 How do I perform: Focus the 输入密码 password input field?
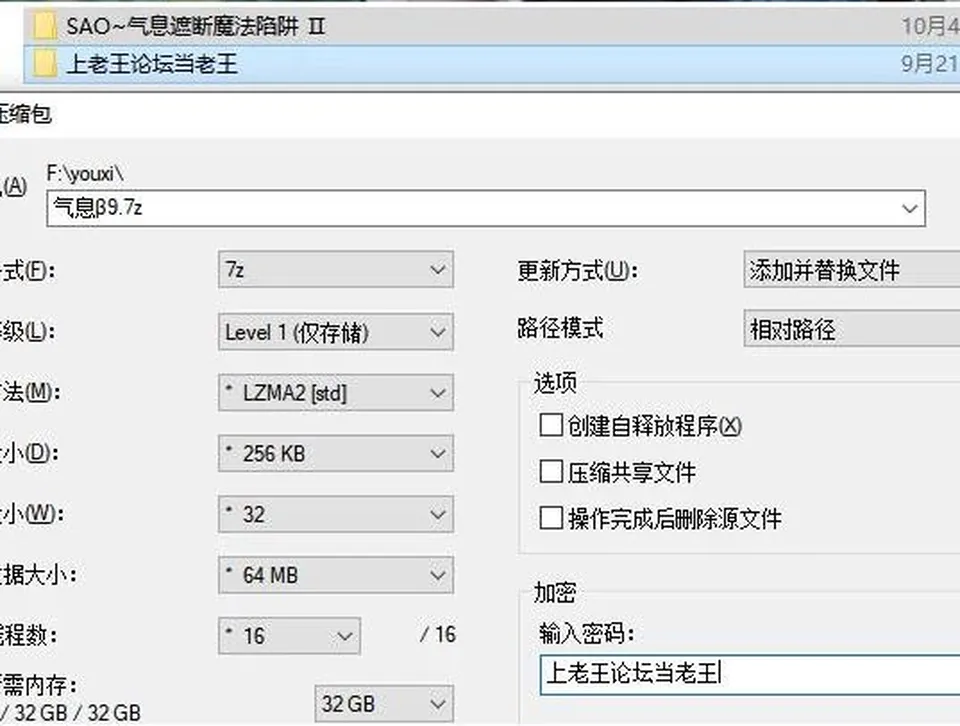click(750, 675)
